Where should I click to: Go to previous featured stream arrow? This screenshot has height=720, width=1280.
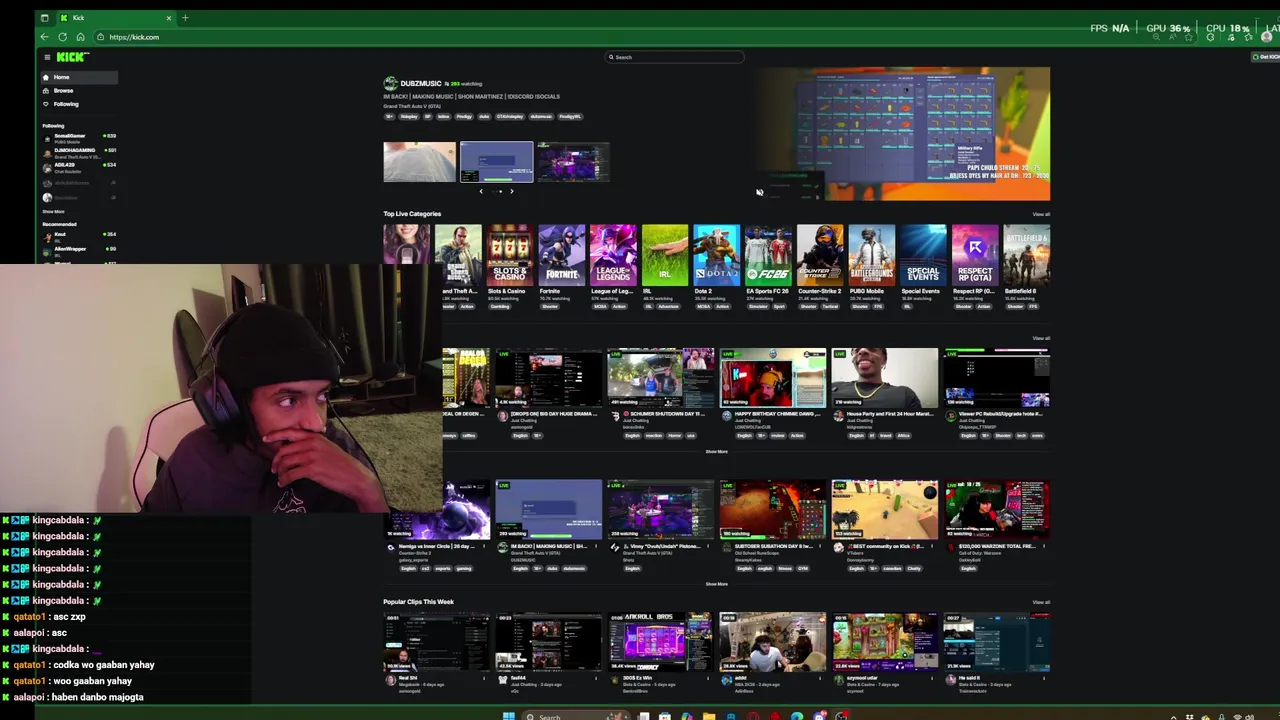click(x=481, y=191)
